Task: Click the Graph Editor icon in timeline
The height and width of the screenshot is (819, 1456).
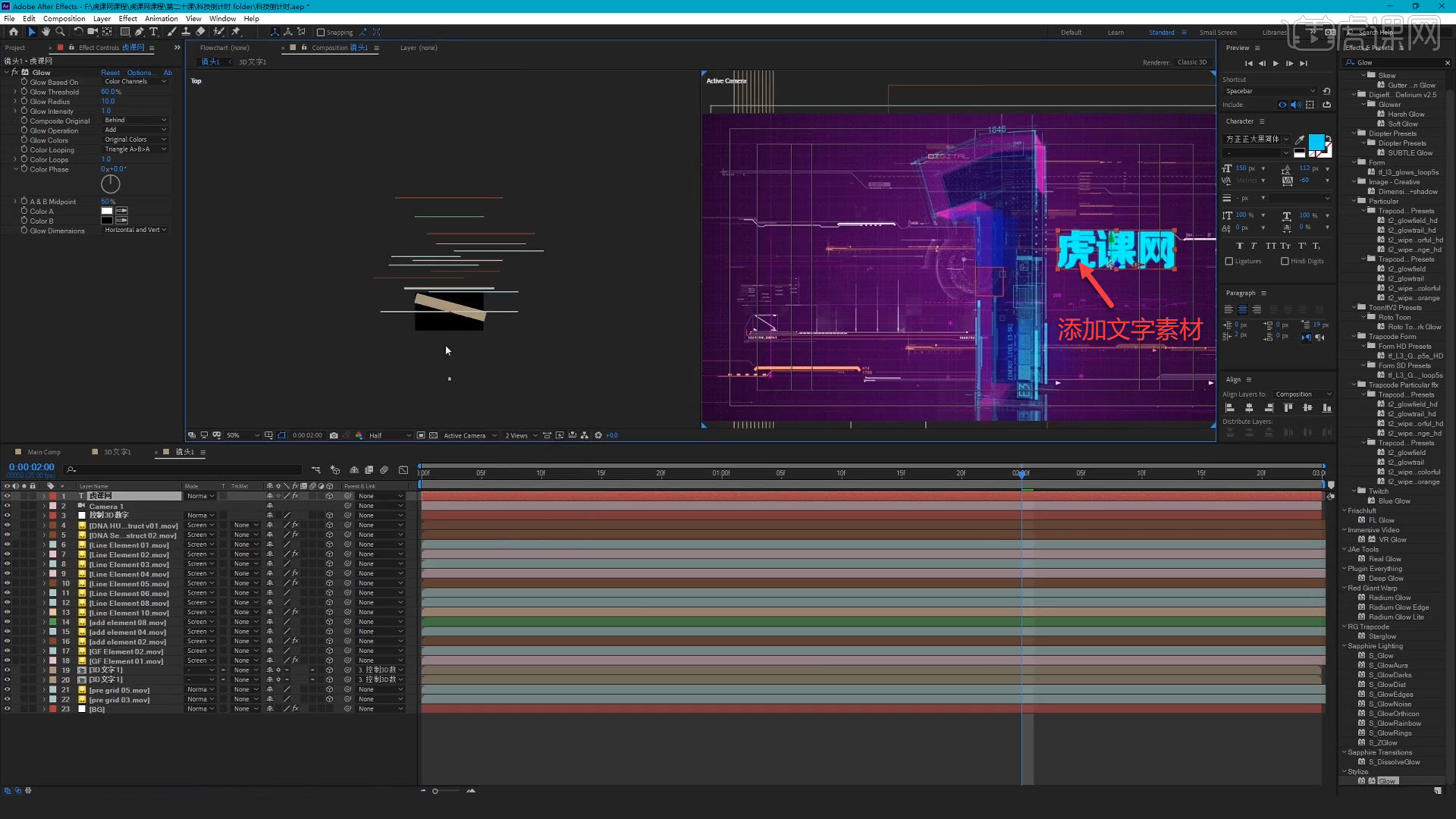Action: [x=403, y=470]
